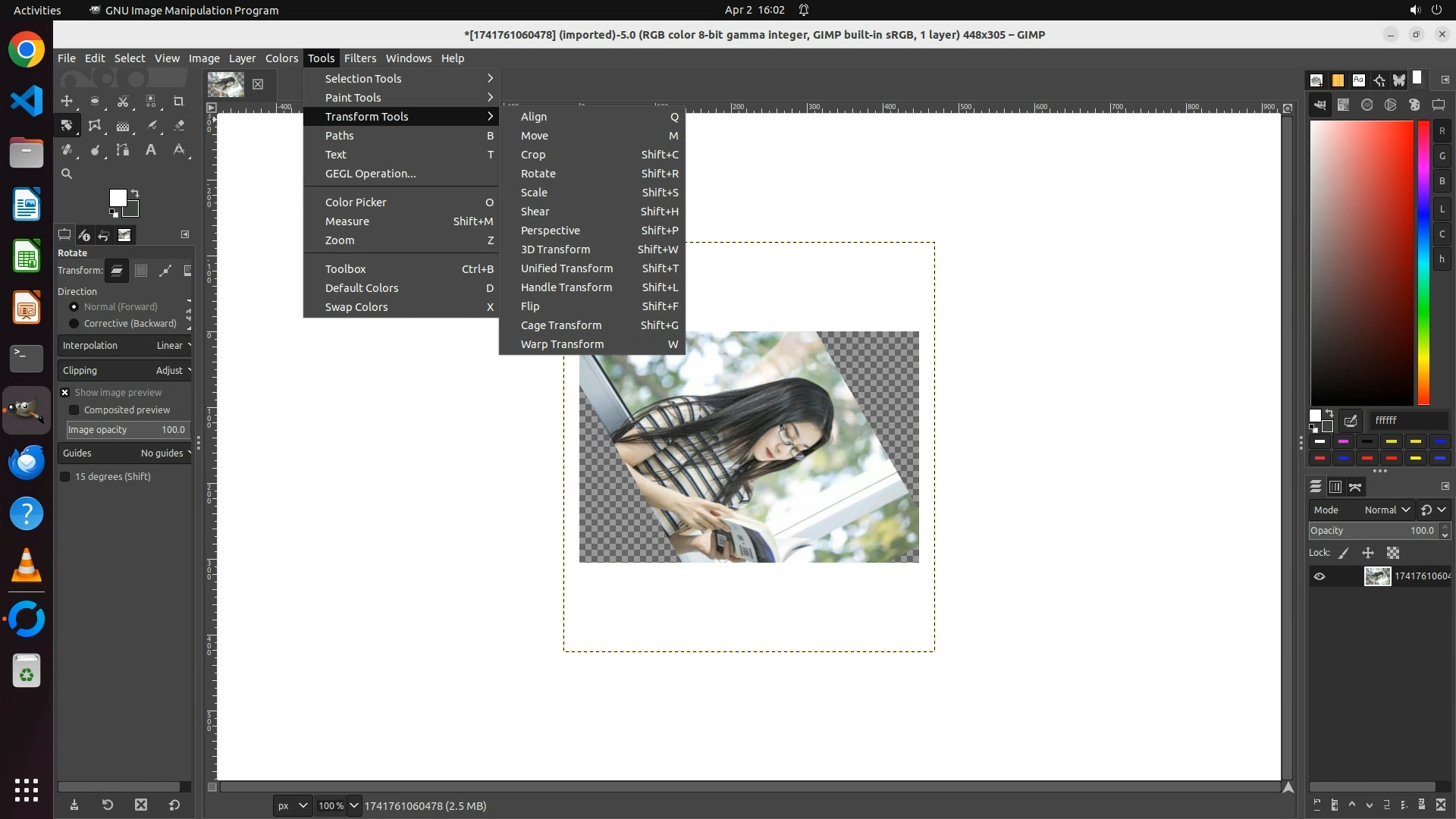Select the Move tool in toolbox
This screenshot has width=1456, height=819.
[67, 101]
